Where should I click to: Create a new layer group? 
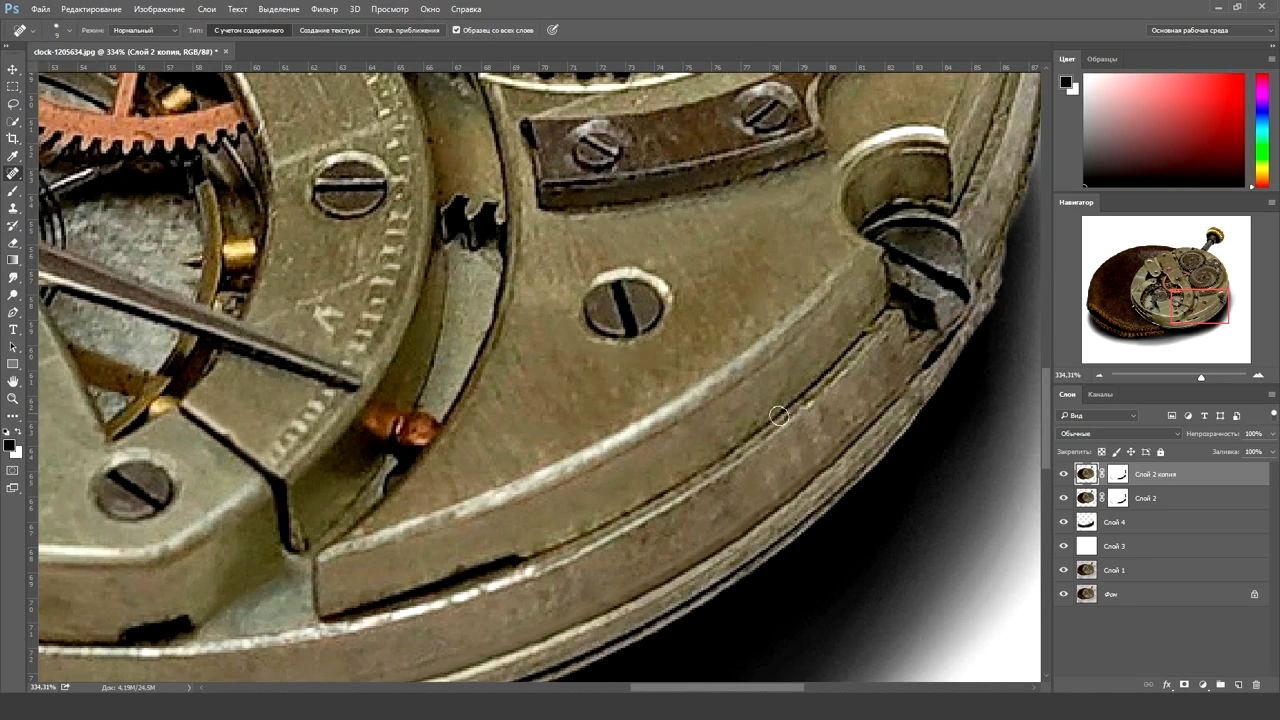1220,685
